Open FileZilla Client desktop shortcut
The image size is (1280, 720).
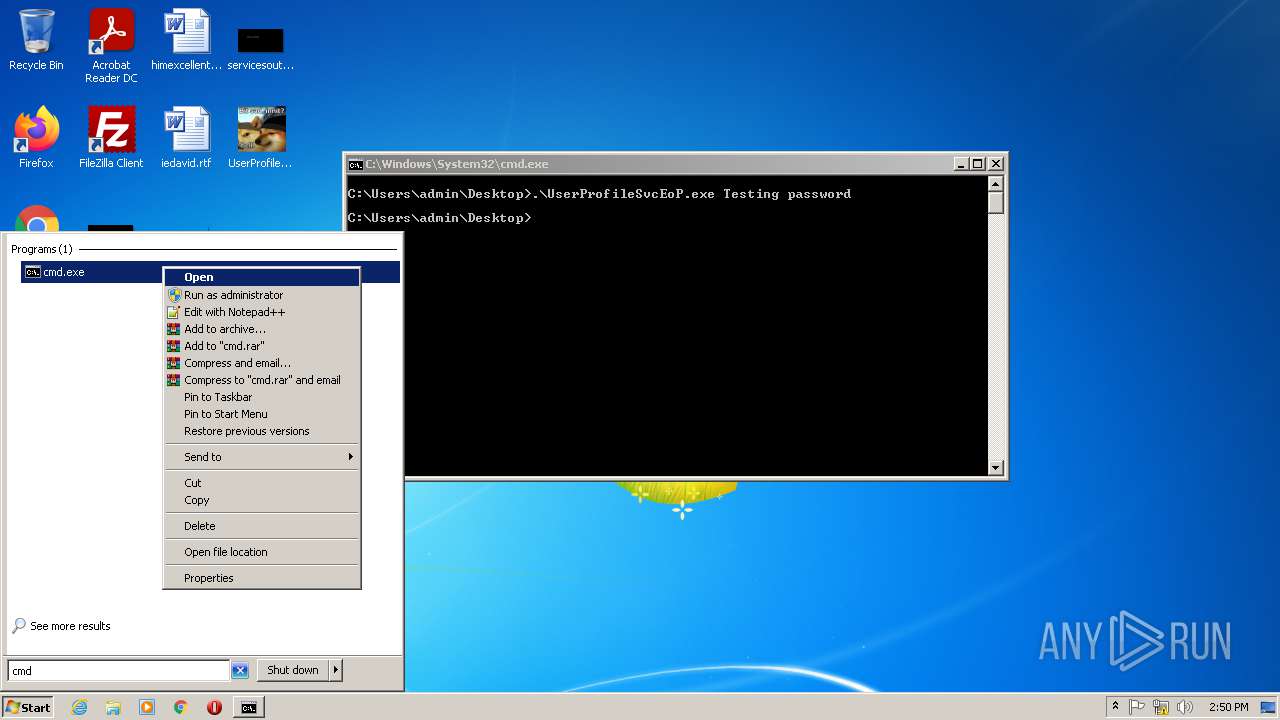click(111, 138)
